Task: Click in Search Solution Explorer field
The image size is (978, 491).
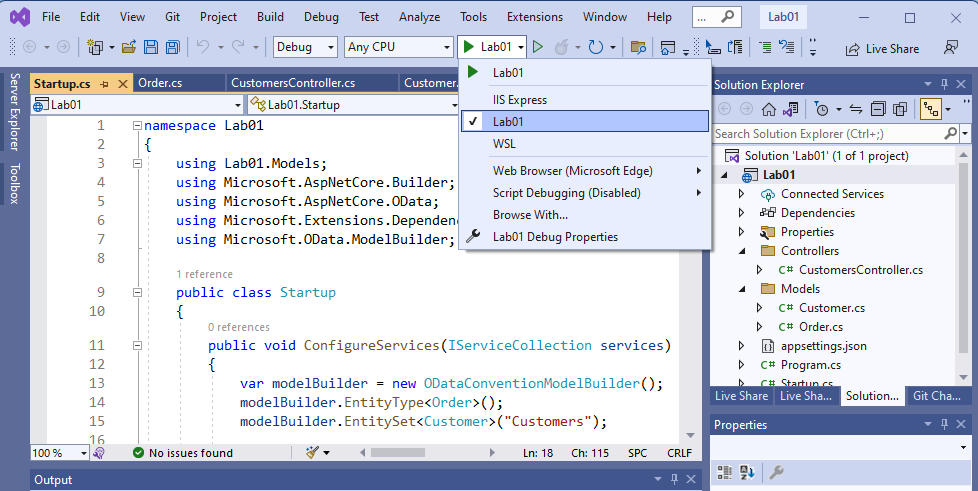Action: tap(829, 134)
